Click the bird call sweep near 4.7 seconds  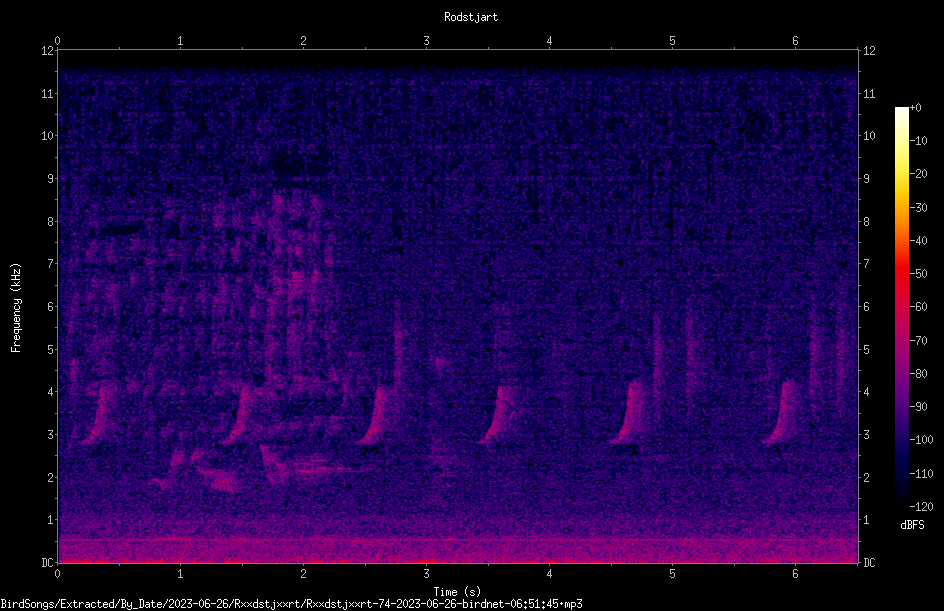coord(629,412)
